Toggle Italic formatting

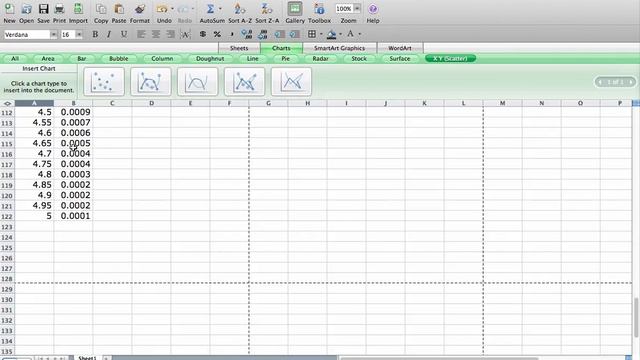tap(109, 34)
